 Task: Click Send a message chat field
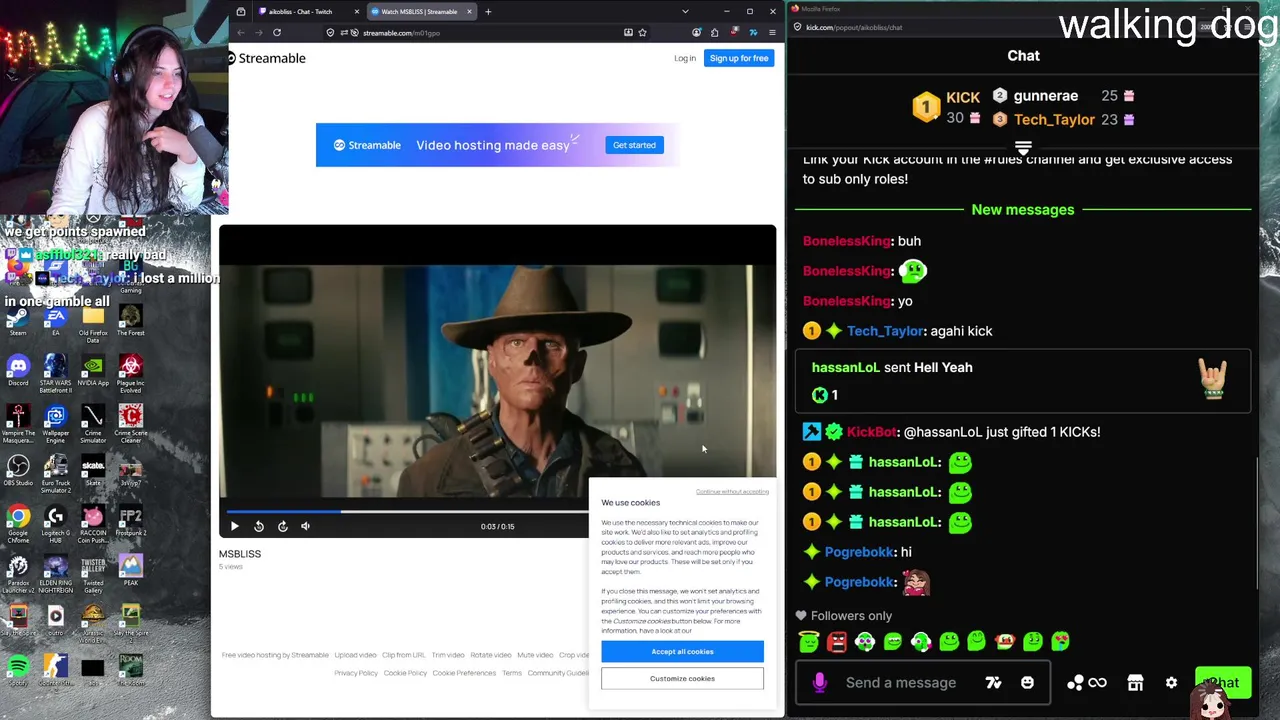click(x=901, y=683)
